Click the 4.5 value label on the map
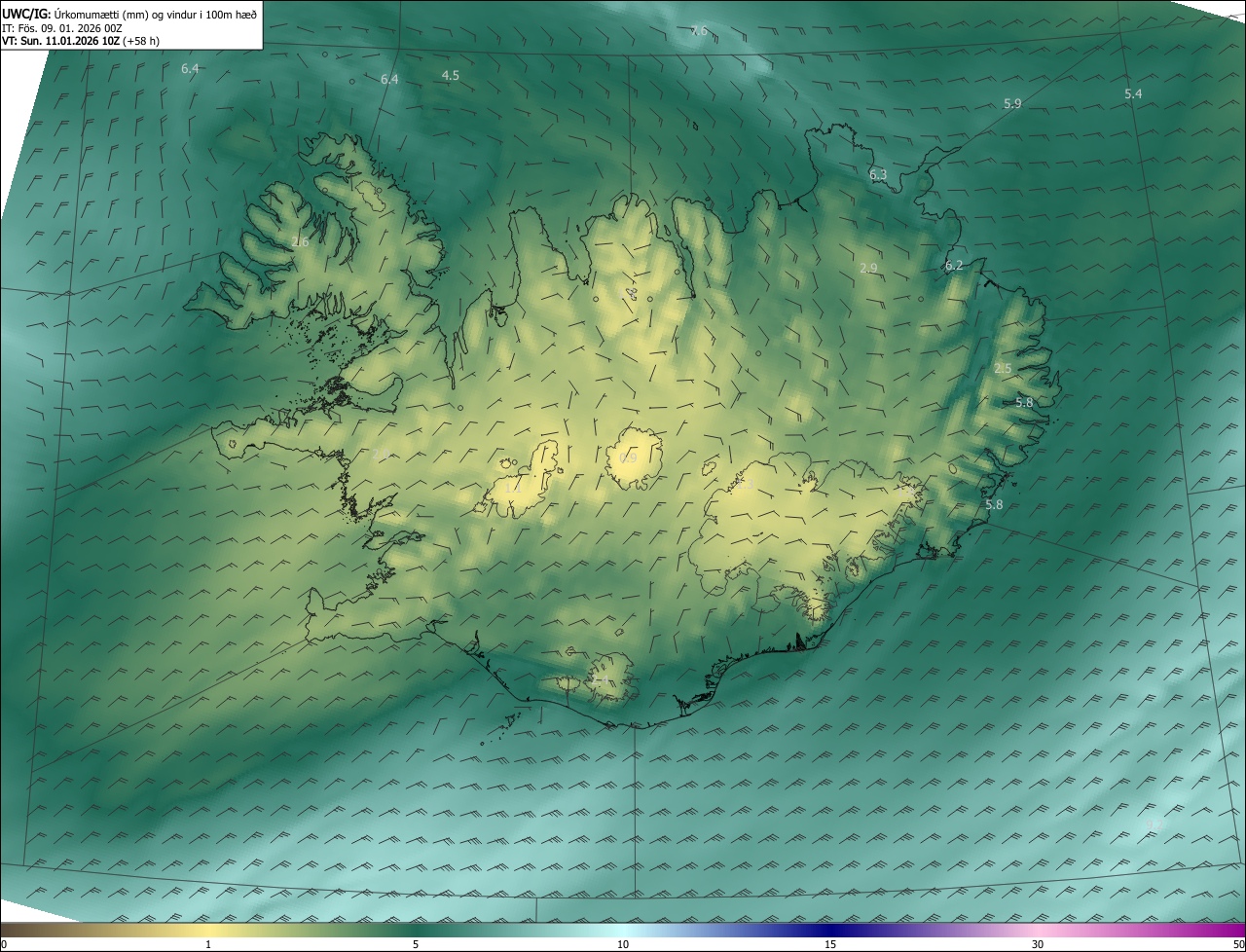Viewport: 1246px width, 952px height. click(x=451, y=75)
